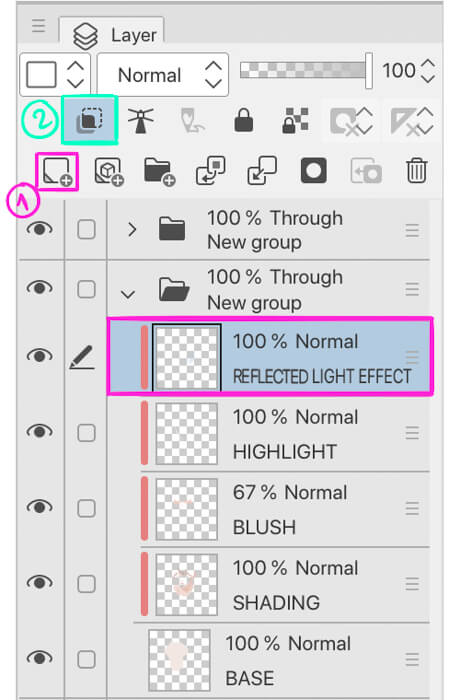Collapse the open New group folder
Viewport: 449px width, 700px height.
click(x=128, y=294)
